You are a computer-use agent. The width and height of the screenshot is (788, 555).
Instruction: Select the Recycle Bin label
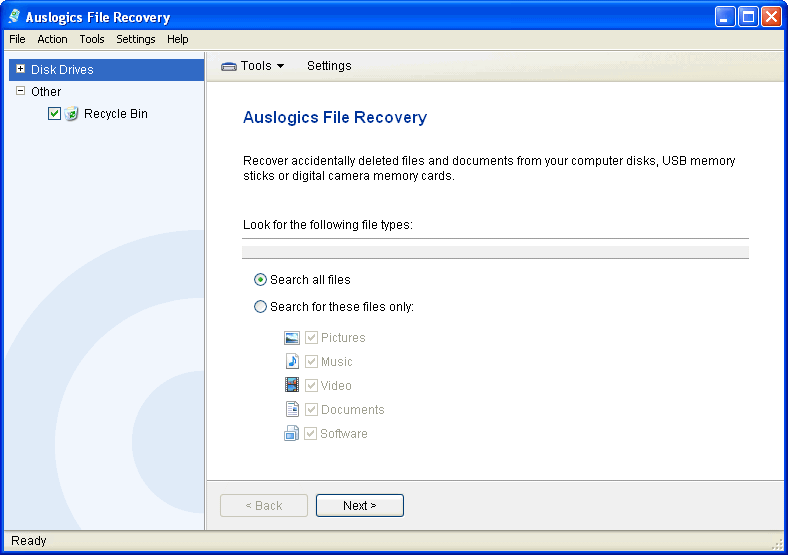point(116,114)
